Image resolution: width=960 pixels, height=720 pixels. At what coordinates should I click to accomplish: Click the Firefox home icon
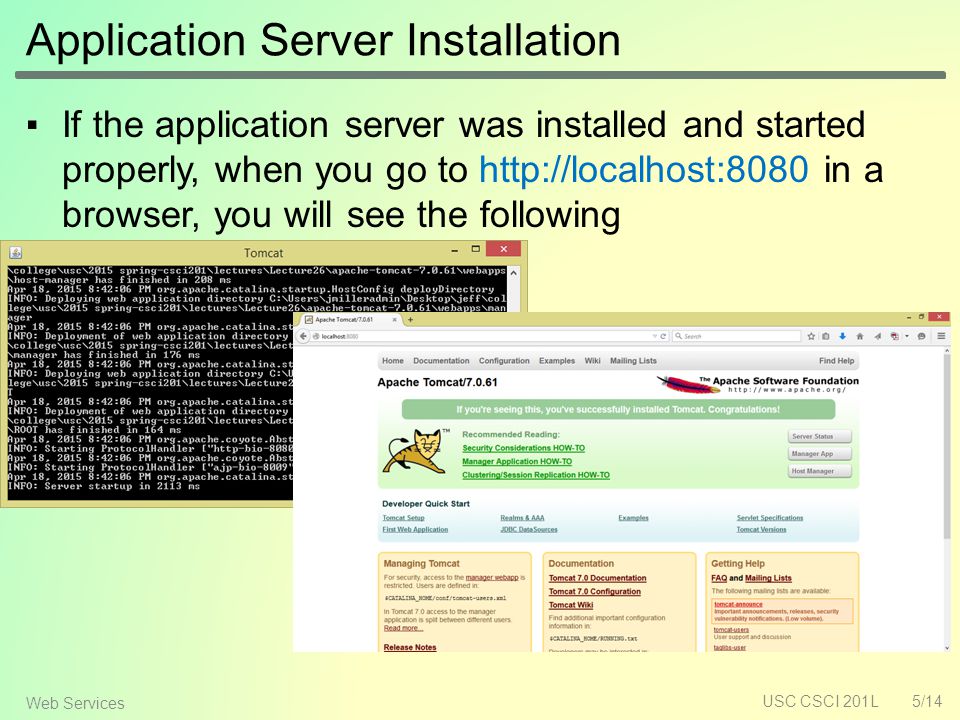(860, 336)
